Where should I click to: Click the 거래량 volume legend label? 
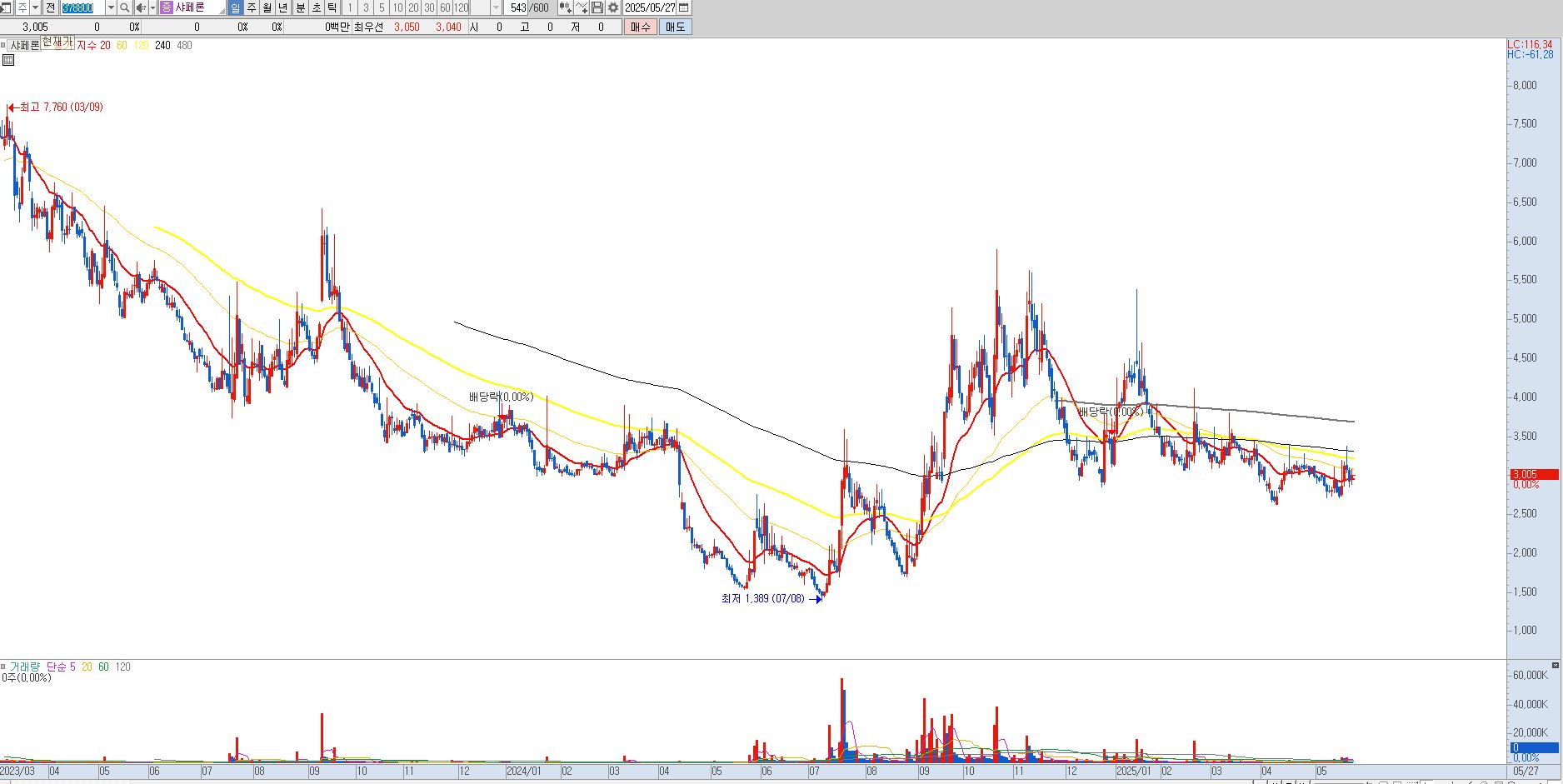coord(25,667)
